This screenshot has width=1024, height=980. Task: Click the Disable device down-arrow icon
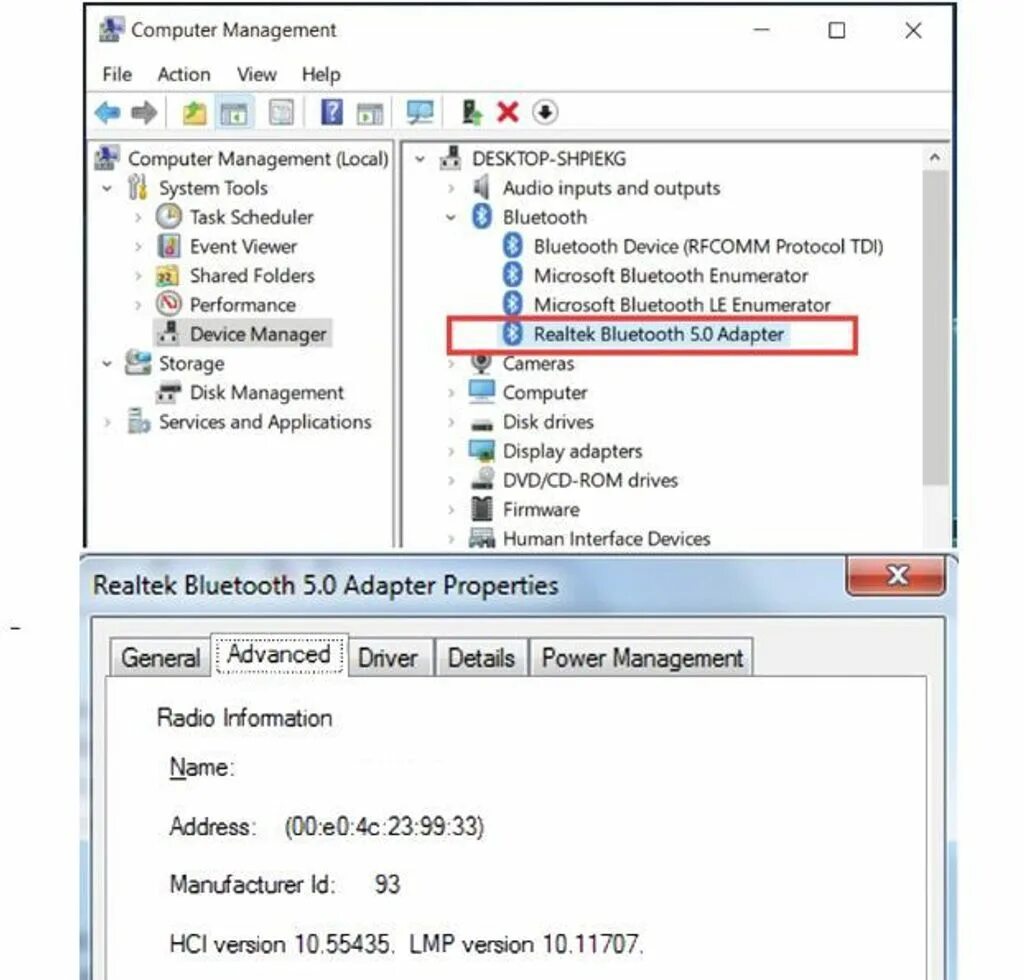click(545, 112)
